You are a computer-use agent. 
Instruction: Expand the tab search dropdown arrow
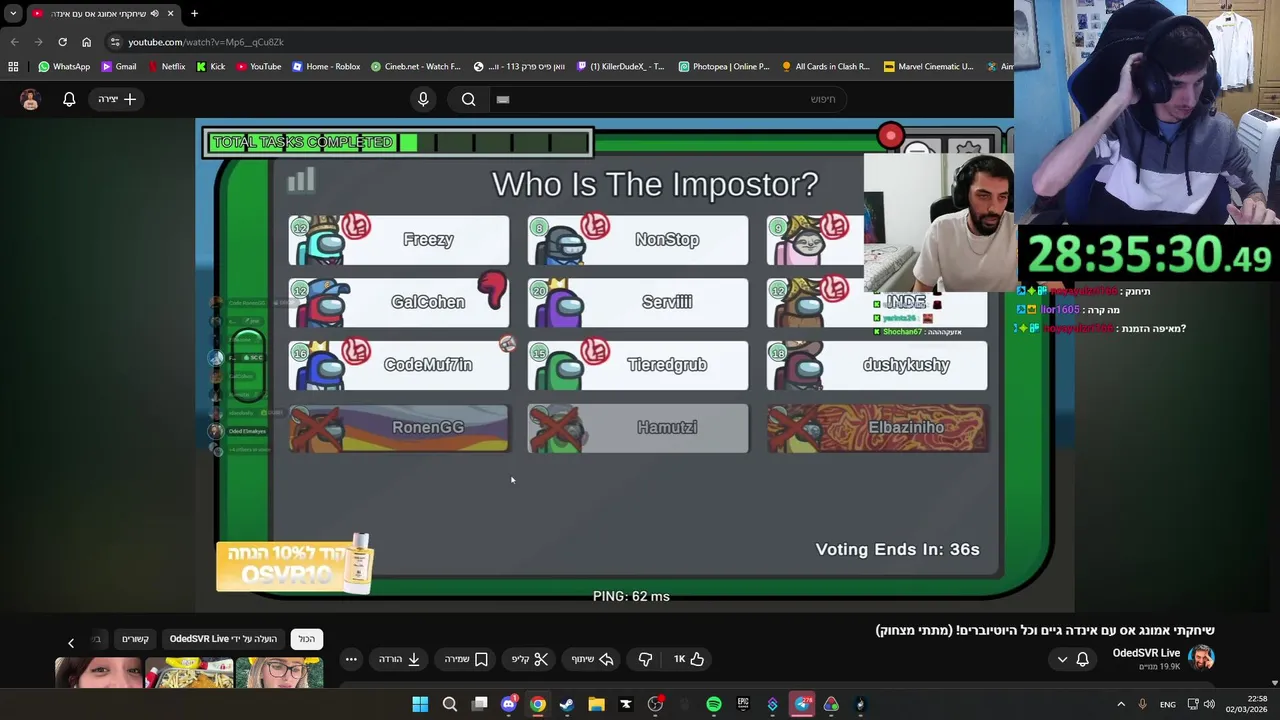[x=13, y=13]
